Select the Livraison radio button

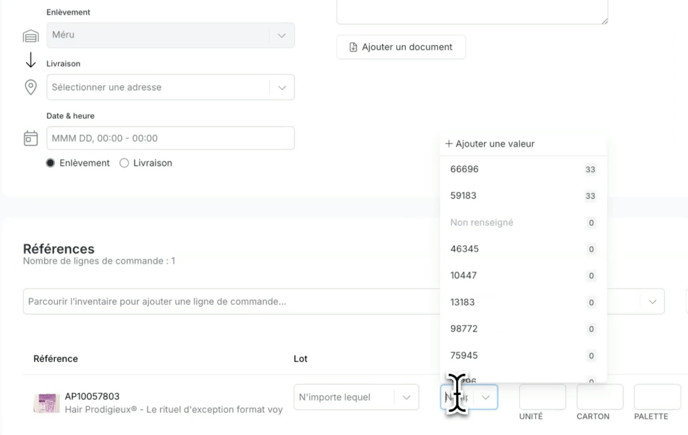click(x=124, y=163)
